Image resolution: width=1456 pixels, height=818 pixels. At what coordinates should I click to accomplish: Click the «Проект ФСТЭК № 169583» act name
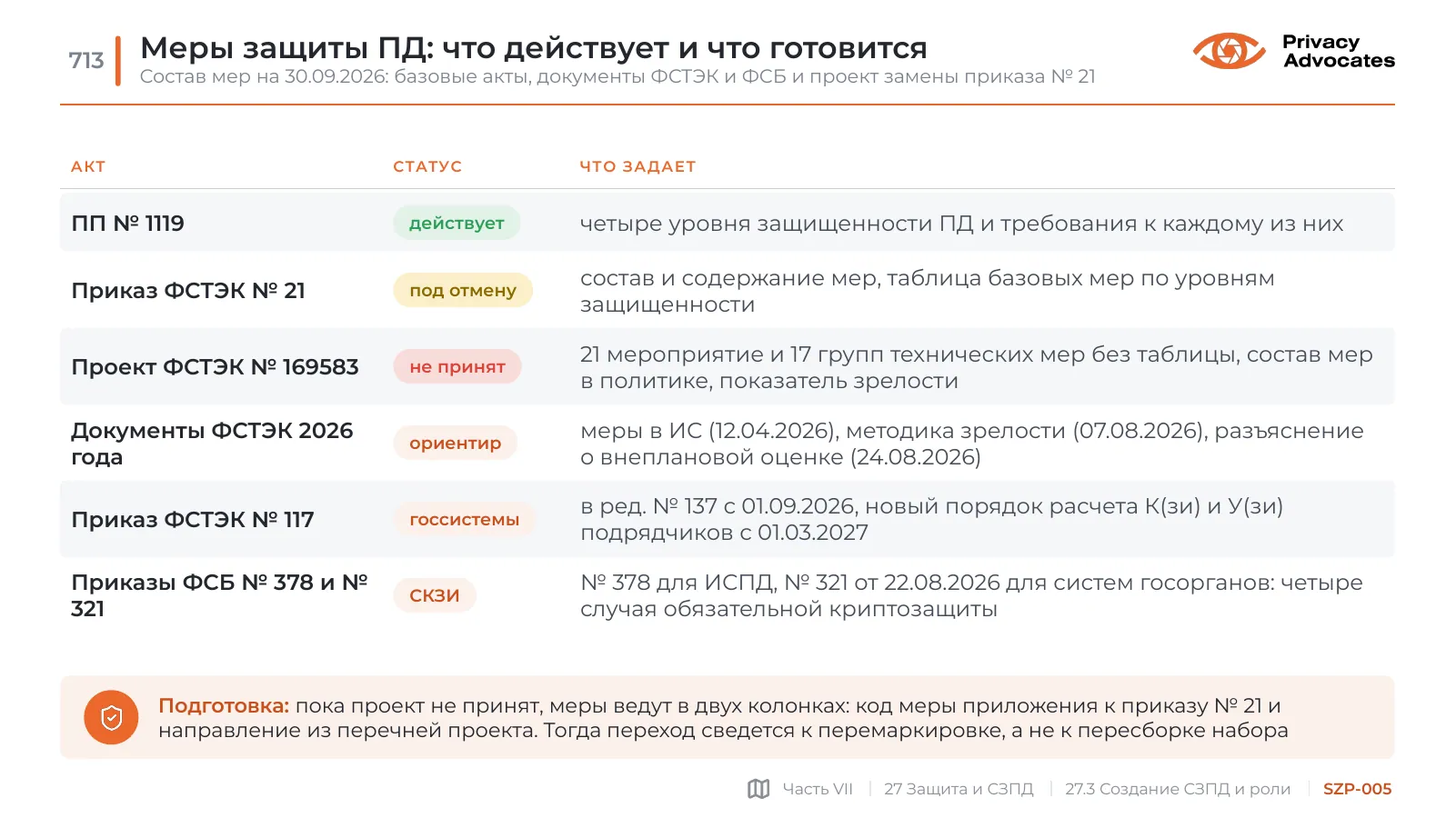point(215,366)
